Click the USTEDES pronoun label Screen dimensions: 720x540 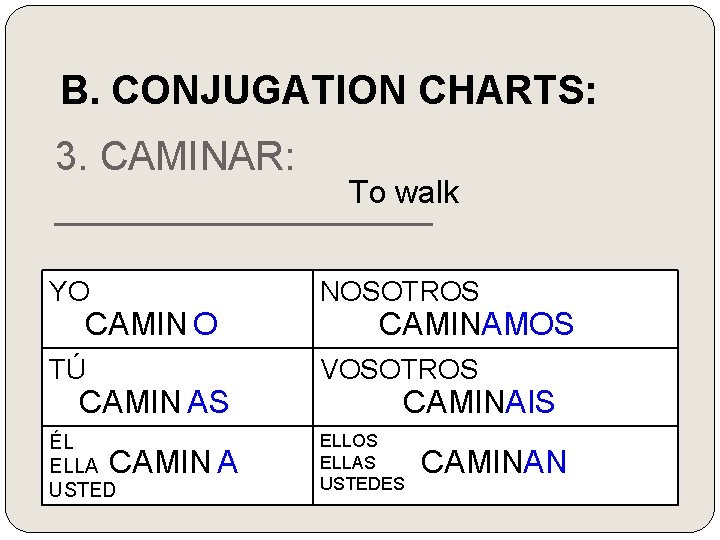[x=362, y=484]
